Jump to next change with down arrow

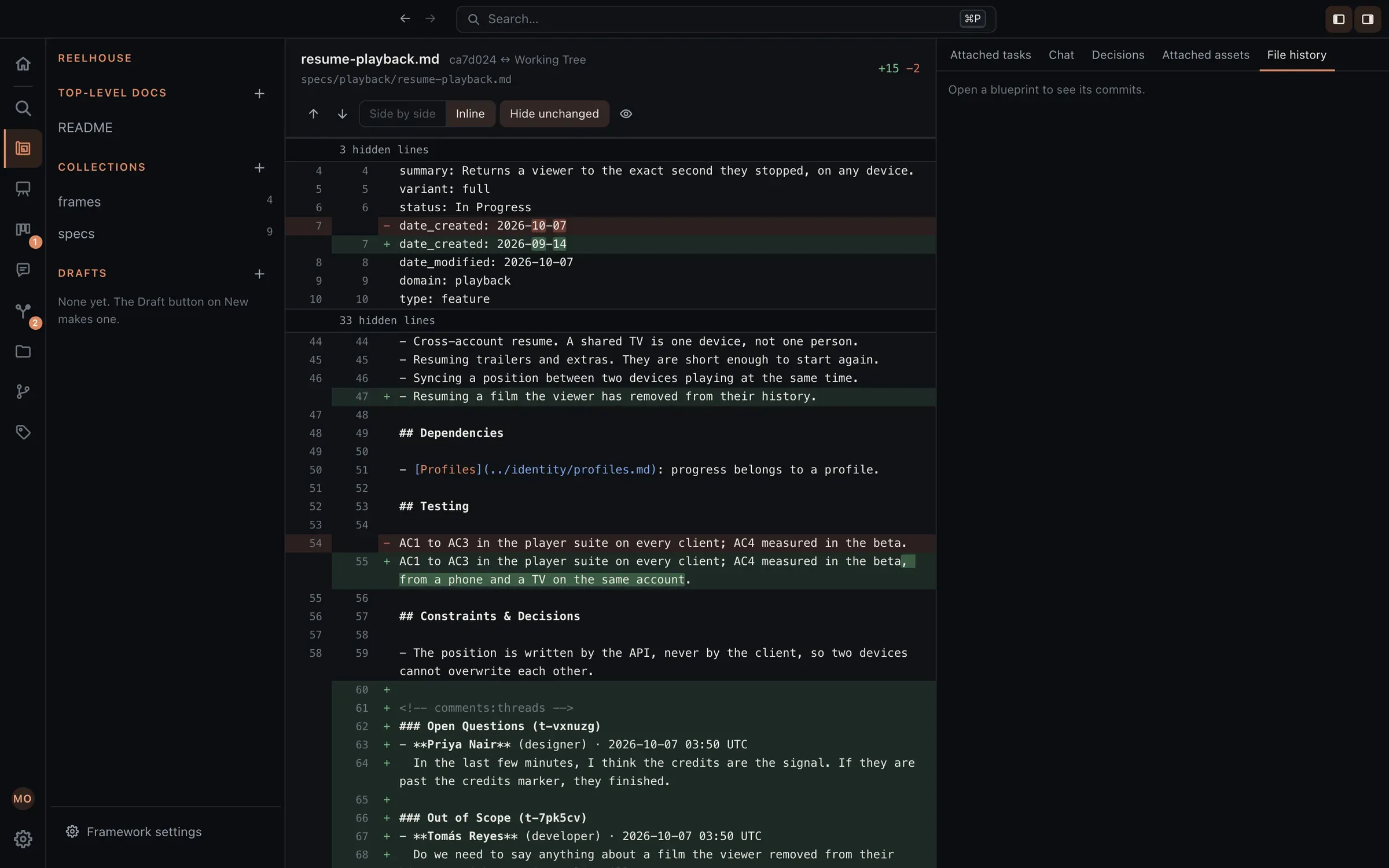point(342,114)
